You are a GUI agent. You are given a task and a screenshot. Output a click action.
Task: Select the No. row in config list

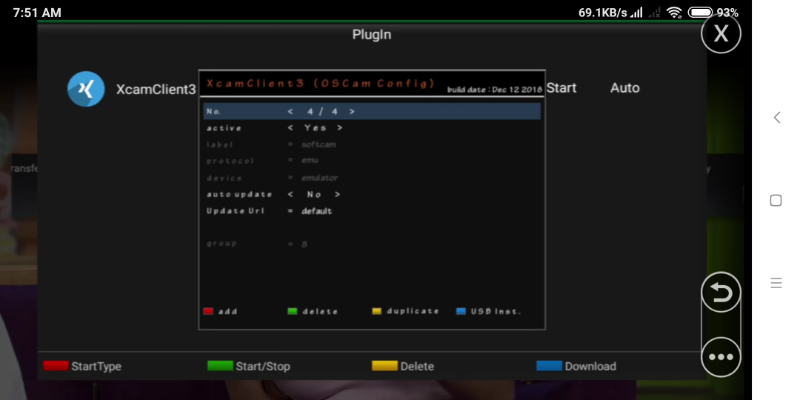372,111
